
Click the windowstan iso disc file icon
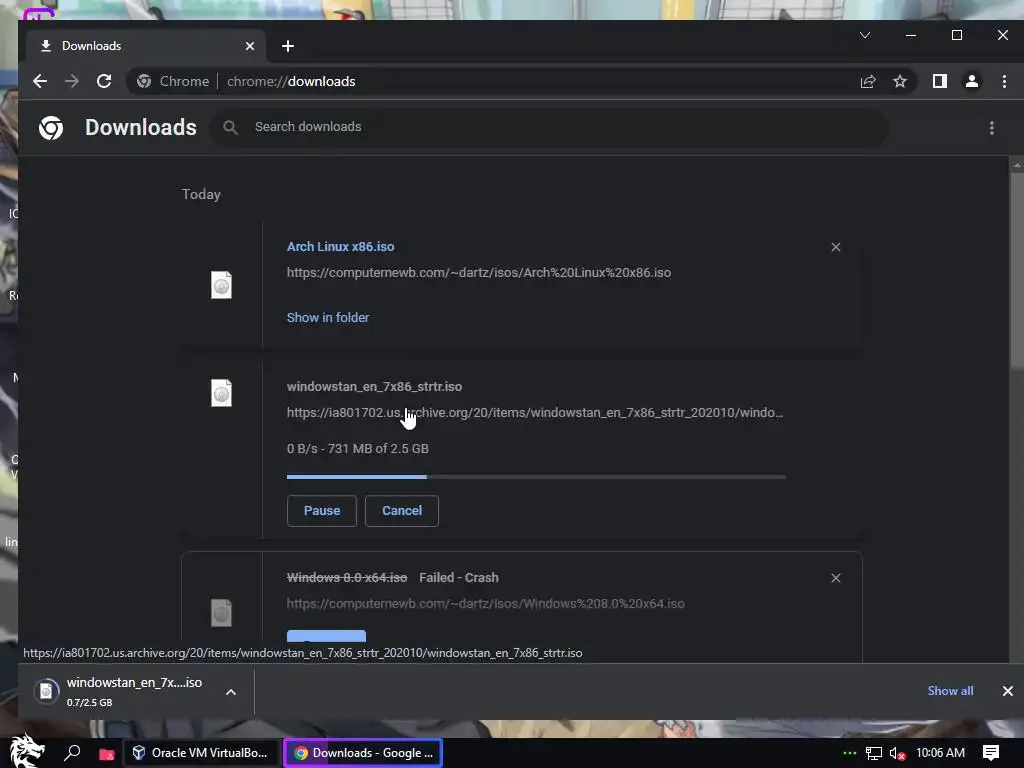(221, 393)
